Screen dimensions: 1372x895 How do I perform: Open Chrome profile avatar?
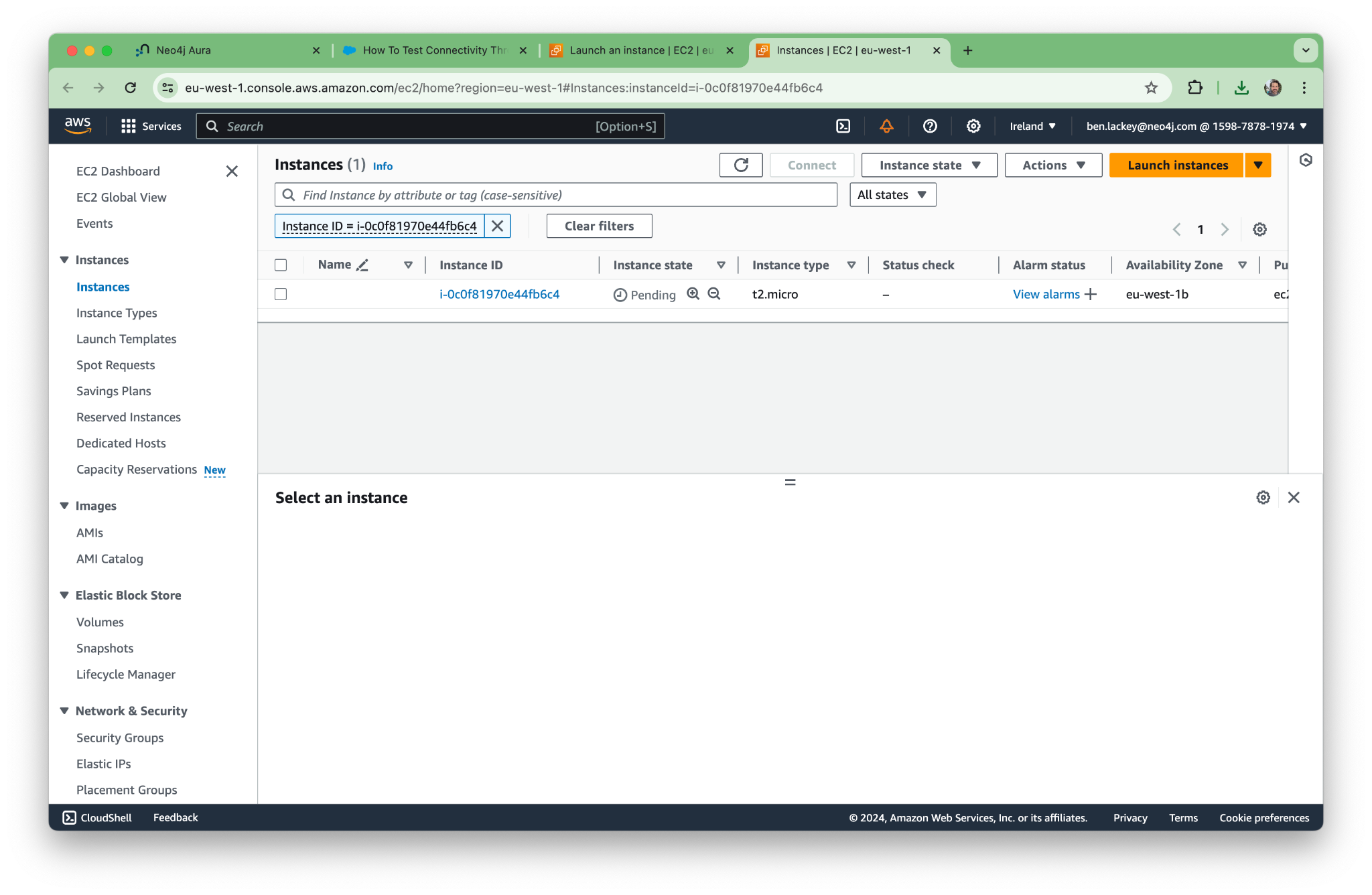click(x=1273, y=88)
